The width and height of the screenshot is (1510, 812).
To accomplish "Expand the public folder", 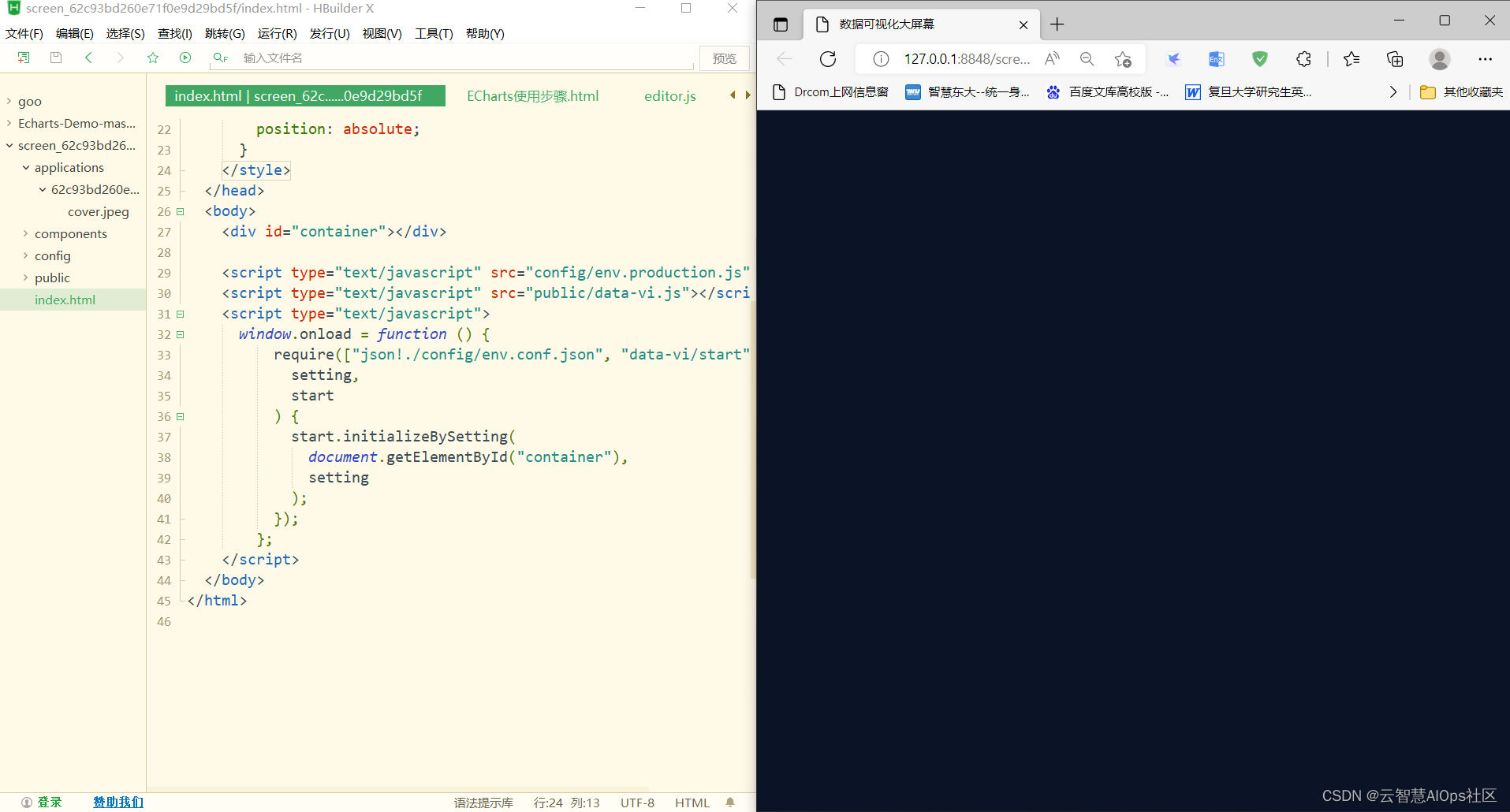I will click(x=25, y=277).
